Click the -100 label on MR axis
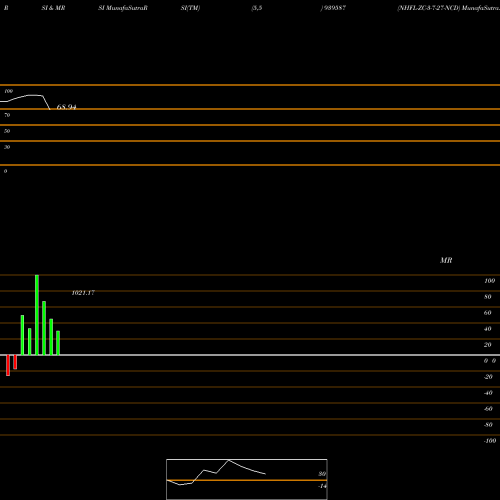500x500 pixels. click(x=490, y=441)
